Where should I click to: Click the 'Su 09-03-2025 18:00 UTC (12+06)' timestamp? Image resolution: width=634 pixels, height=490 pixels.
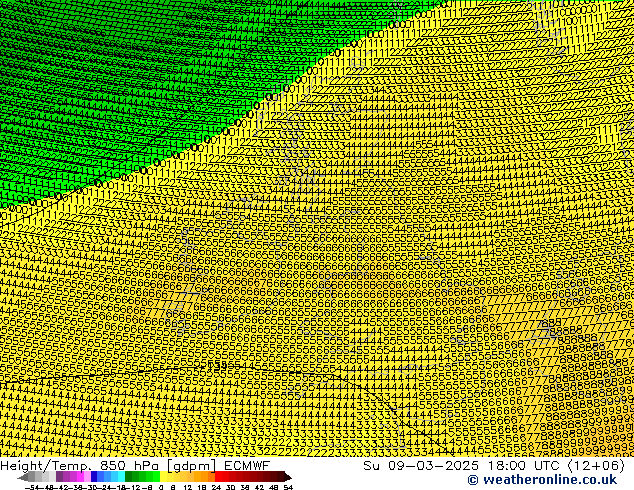pyautogui.click(x=494, y=465)
